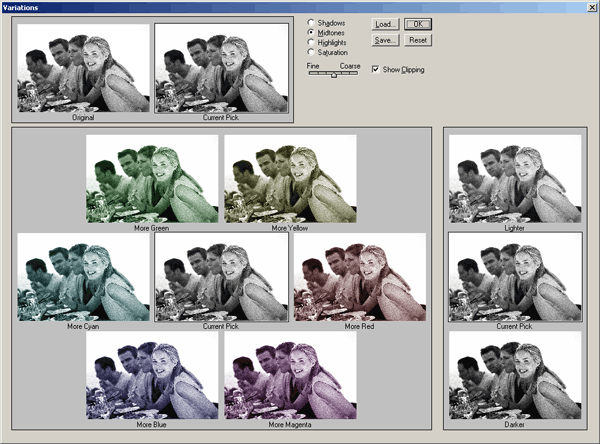Click the Darker thumbnail
The height and width of the screenshot is (444, 600).
pyautogui.click(x=514, y=375)
